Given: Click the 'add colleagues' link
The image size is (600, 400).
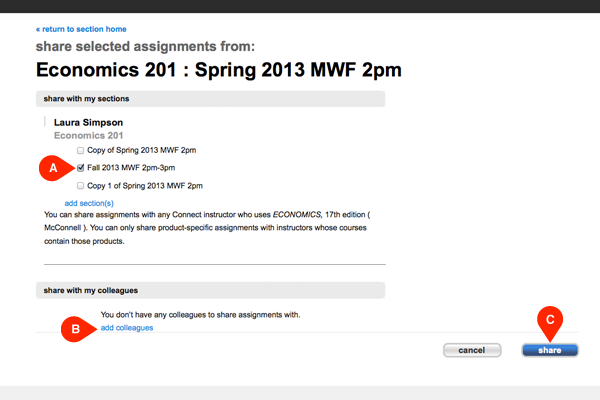Looking at the screenshot, I should pyautogui.click(x=127, y=328).
